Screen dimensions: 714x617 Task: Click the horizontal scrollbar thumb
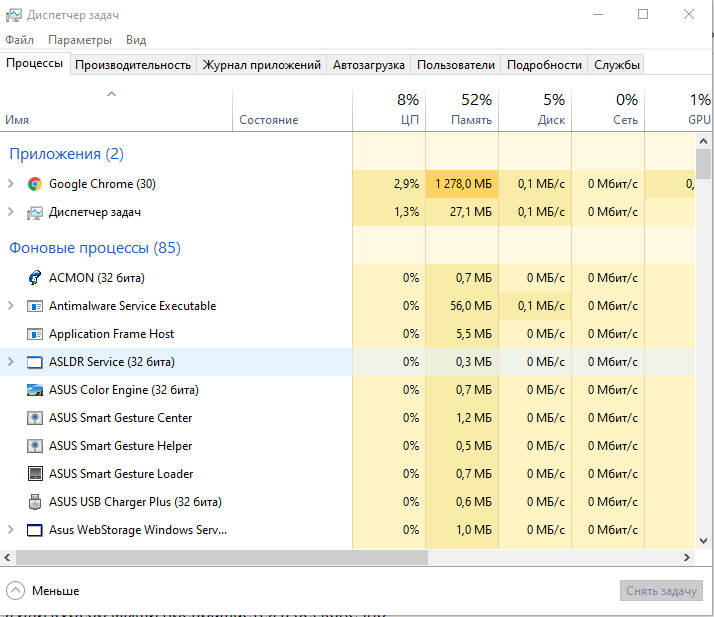(222, 557)
